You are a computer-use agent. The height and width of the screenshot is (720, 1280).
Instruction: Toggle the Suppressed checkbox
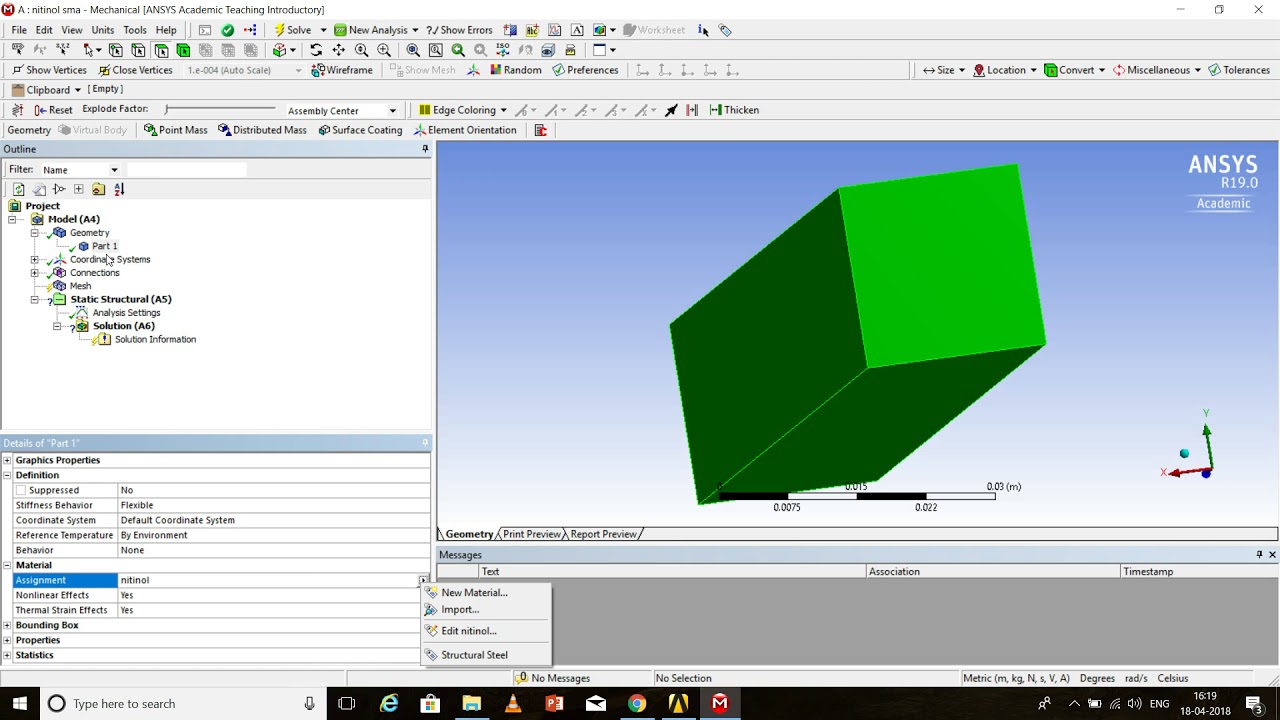coord(20,490)
